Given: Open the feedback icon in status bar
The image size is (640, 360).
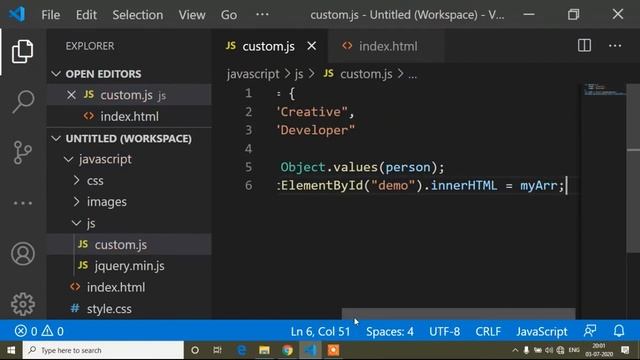Looking at the screenshot, I should click(590, 331).
